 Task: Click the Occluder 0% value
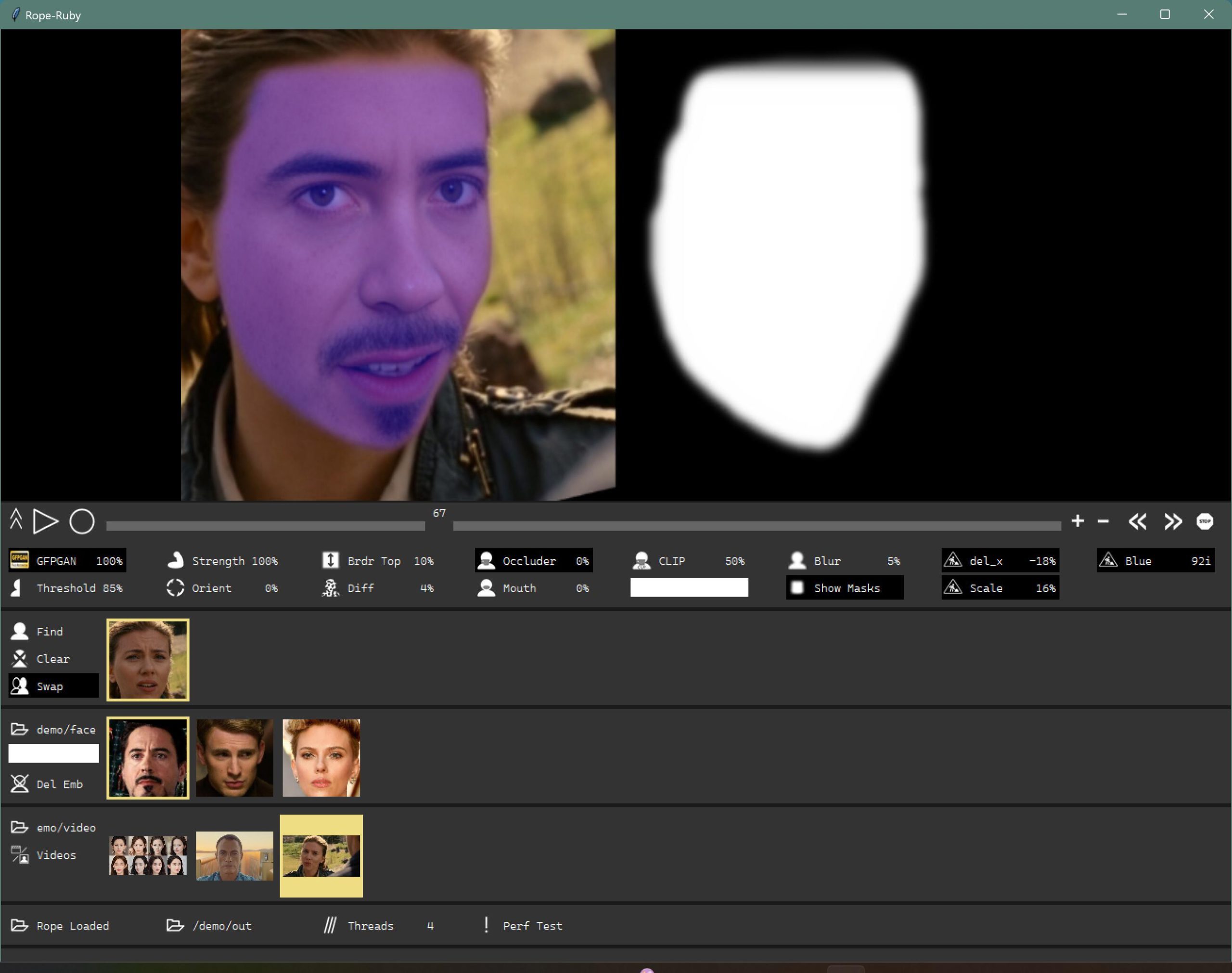coord(582,561)
